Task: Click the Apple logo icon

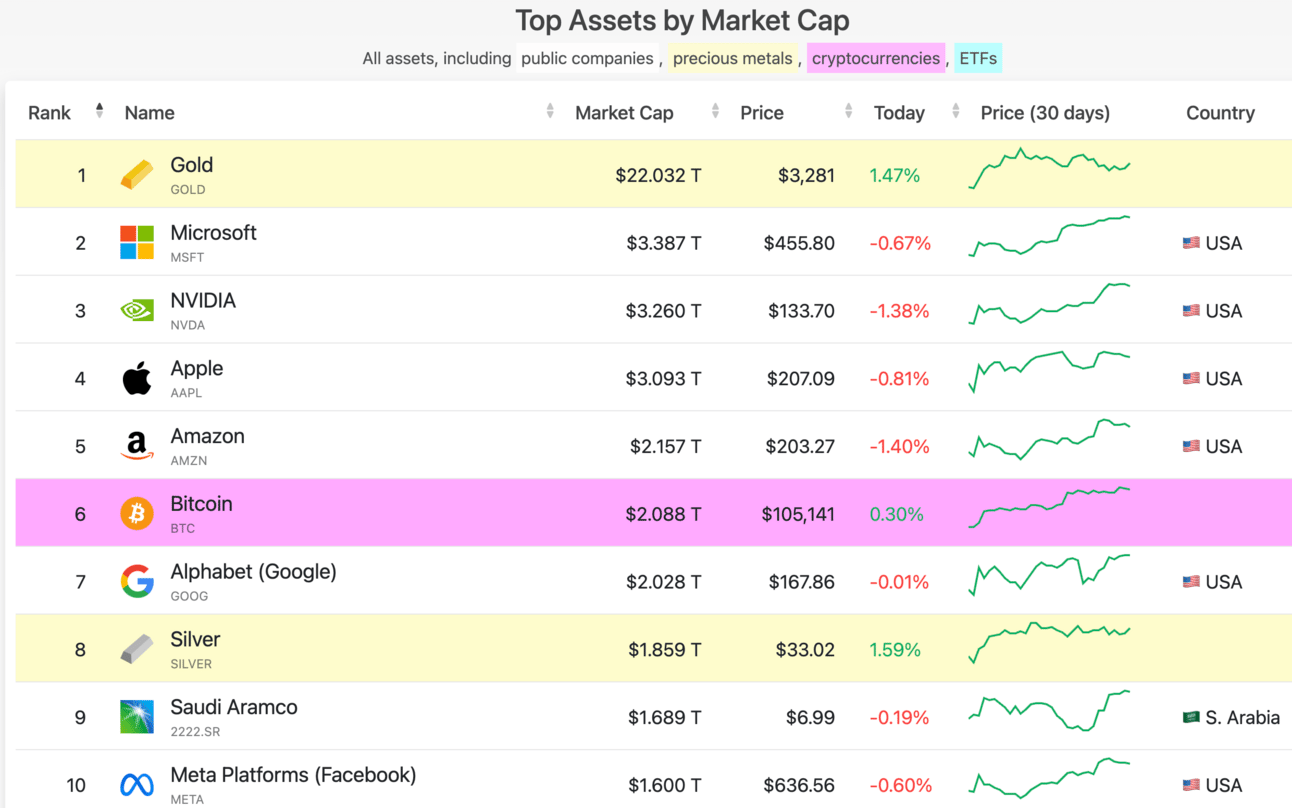Action: (137, 379)
